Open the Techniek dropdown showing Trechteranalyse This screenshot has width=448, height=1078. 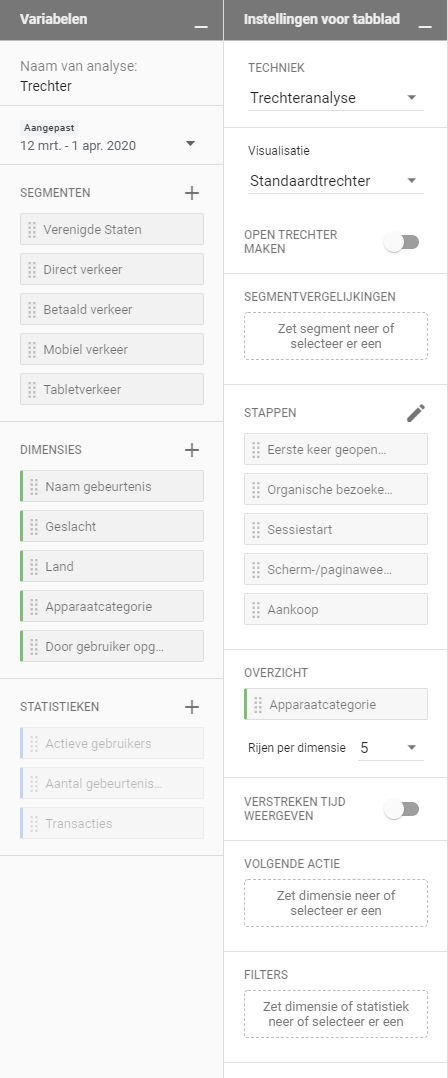[336, 98]
